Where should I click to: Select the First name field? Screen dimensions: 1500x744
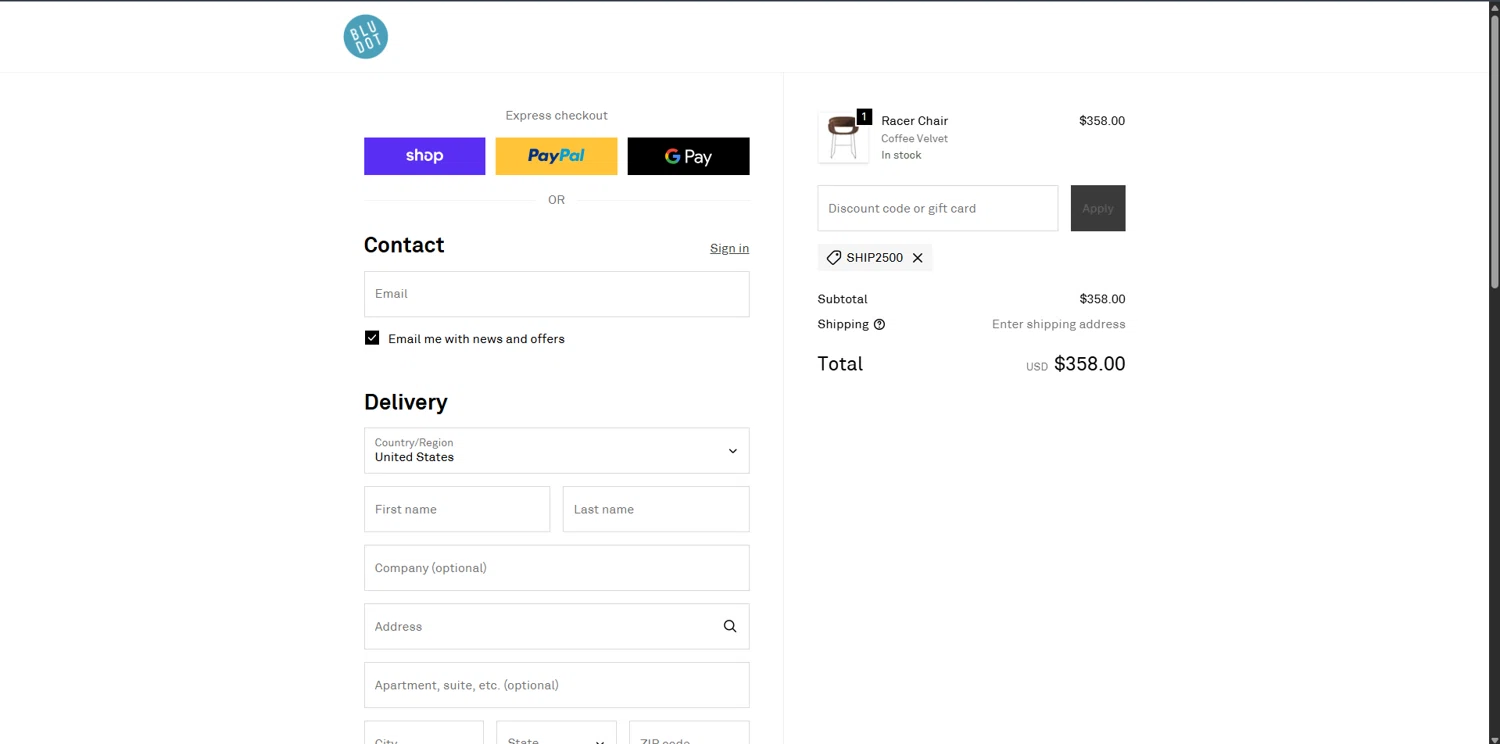457,509
